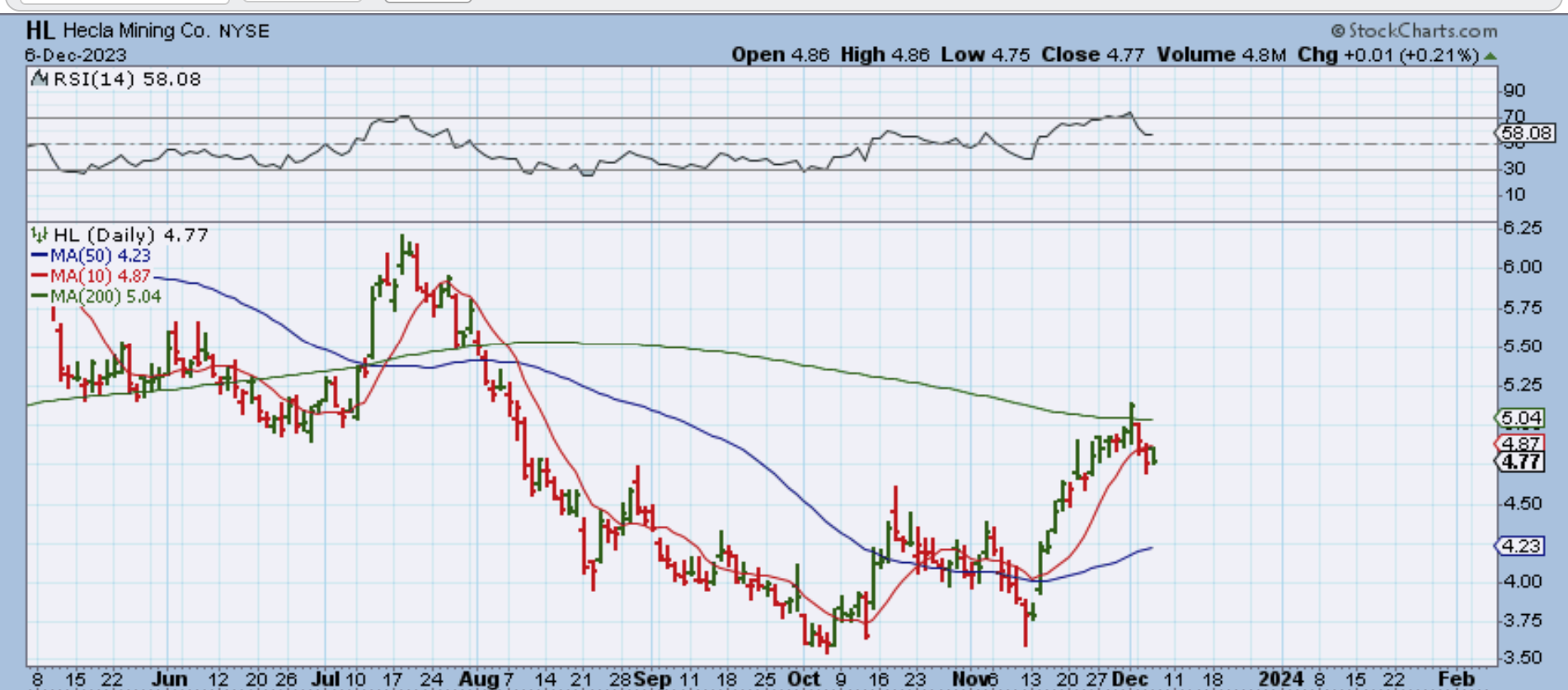The height and width of the screenshot is (690, 1568).
Task: Click the 5.25 price axis label
Action: 1523,385
